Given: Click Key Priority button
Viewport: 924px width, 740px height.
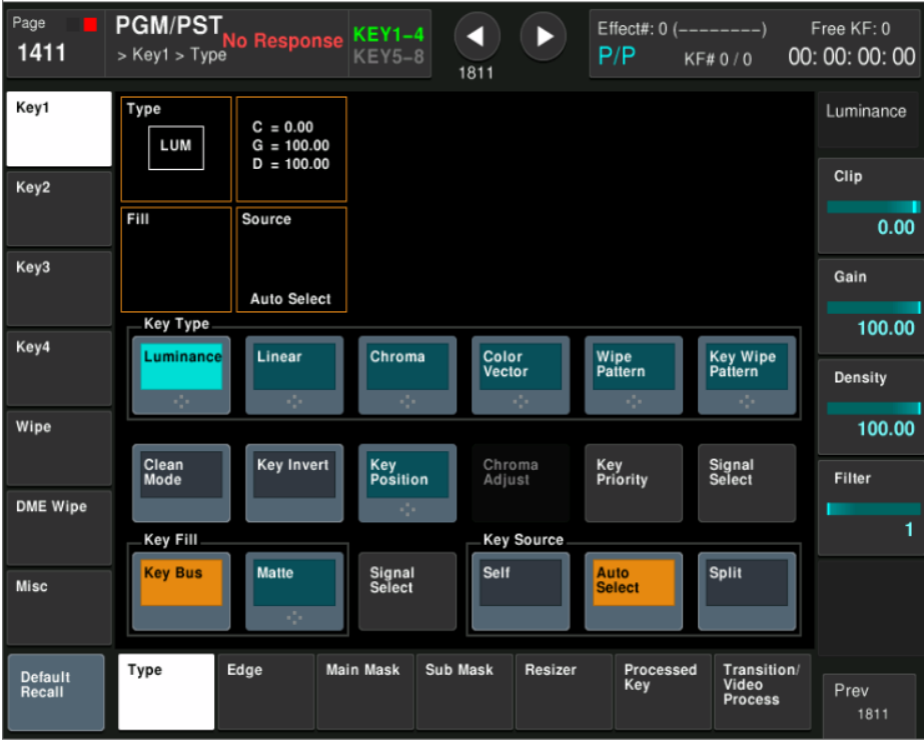Looking at the screenshot, I should coord(633,482).
